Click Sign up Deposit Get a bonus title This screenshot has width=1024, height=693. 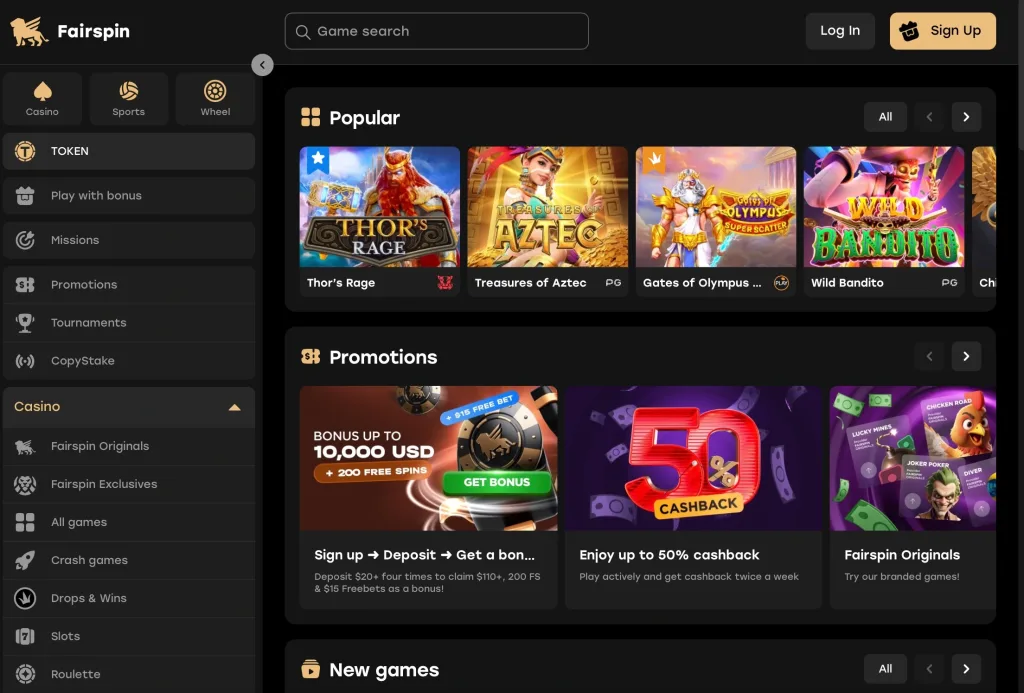(424, 555)
